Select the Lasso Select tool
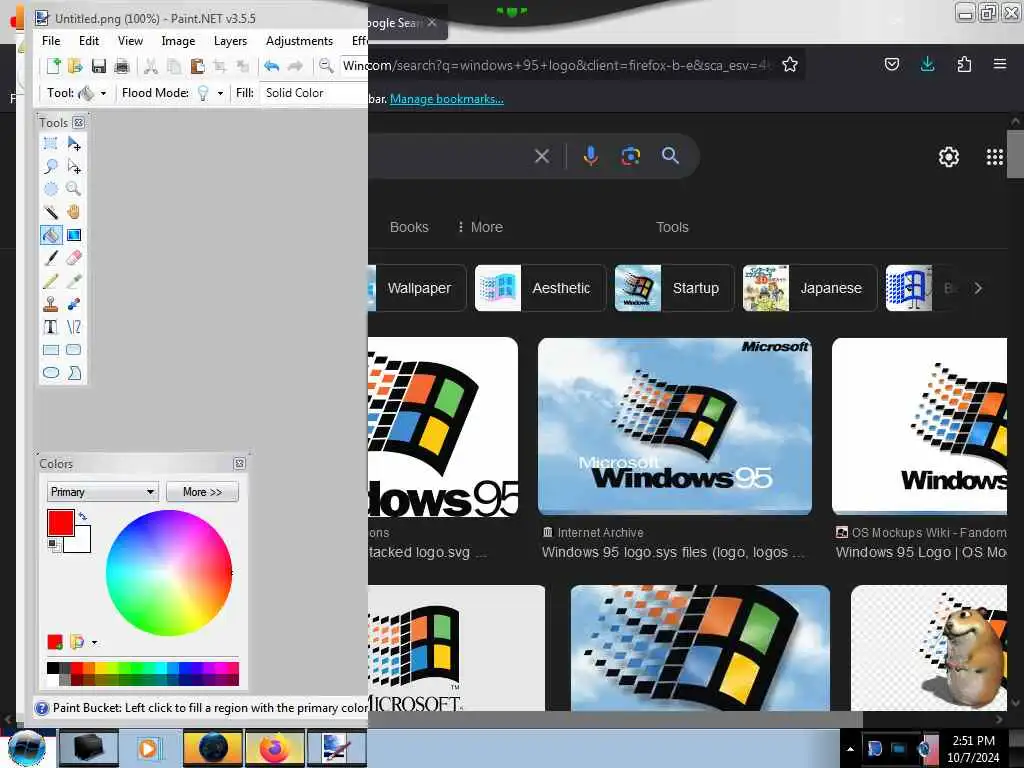The width and height of the screenshot is (1024, 768). pyautogui.click(x=50, y=167)
